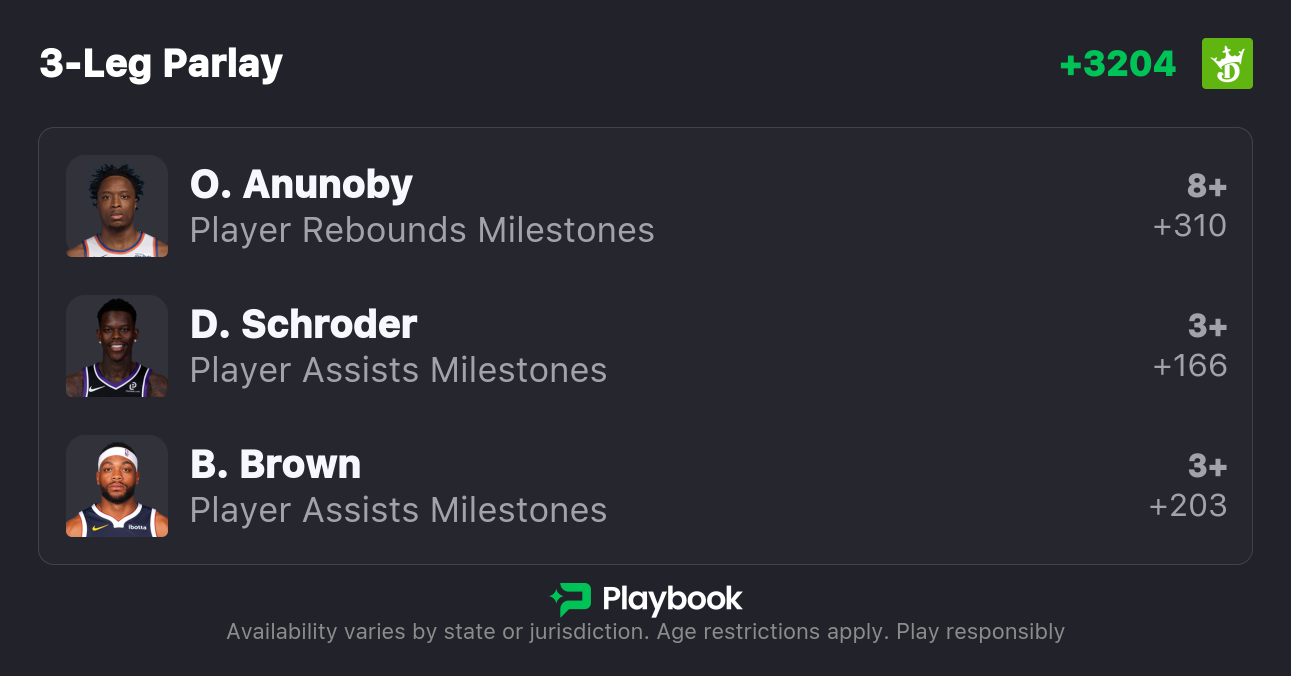This screenshot has height=676, width=1291.
Task: Click Anunoby's +310 odds value
Action: tap(1190, 226)
